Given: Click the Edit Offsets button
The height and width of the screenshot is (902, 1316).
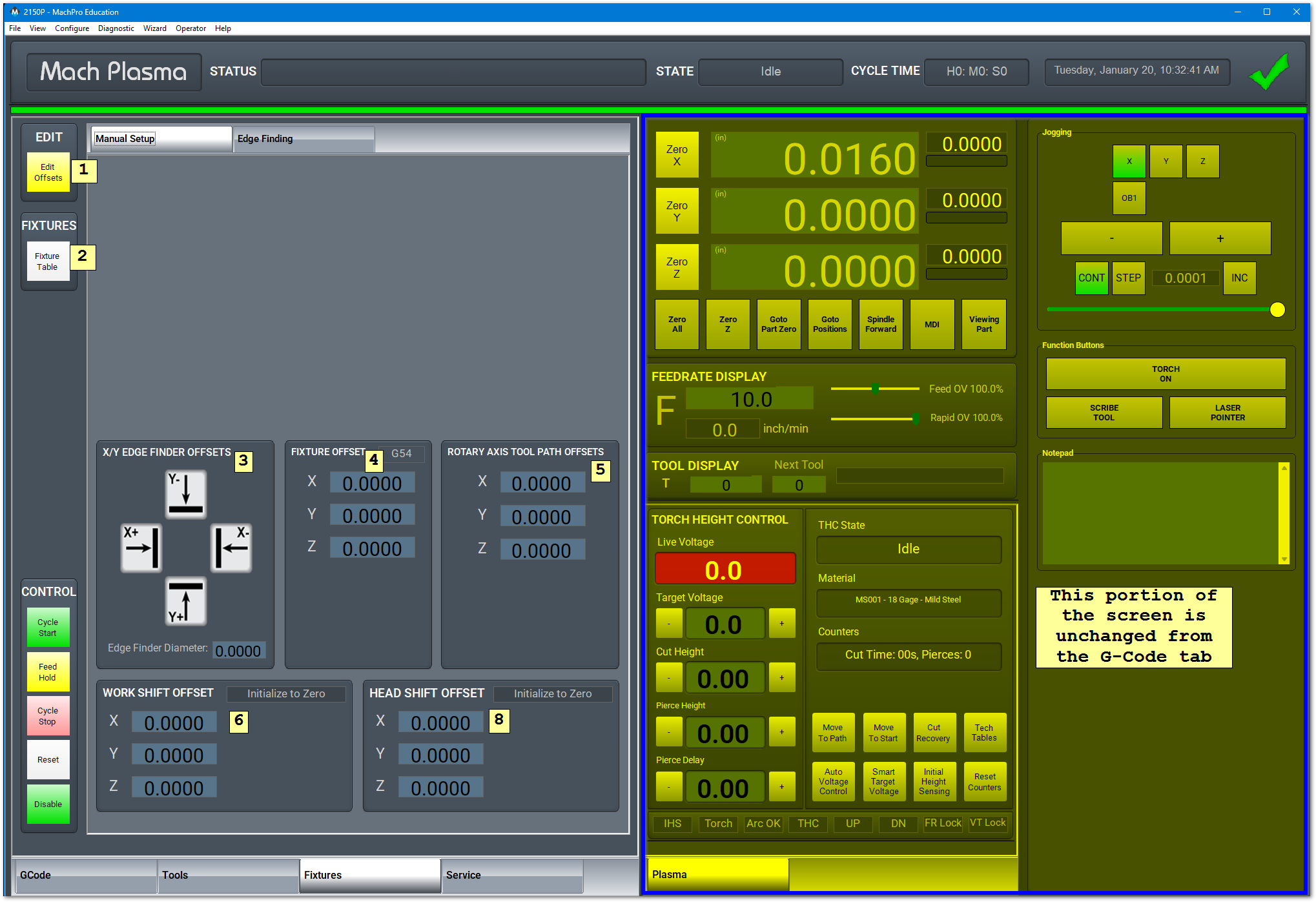Looking at the screenshot, I should (x=48, y=172).
